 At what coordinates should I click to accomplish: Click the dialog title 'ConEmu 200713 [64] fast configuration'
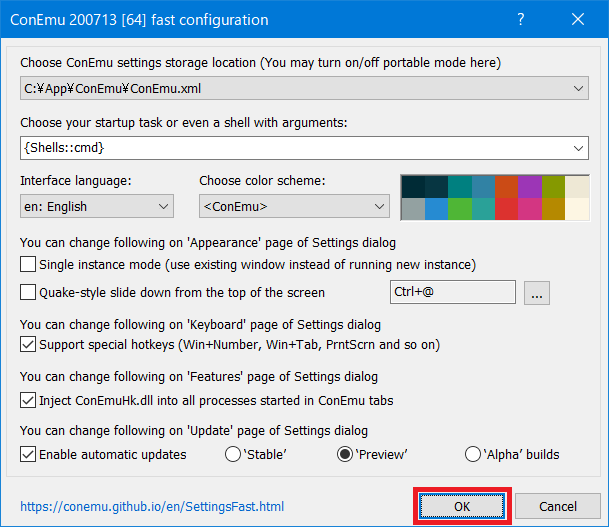coord(139,19)
